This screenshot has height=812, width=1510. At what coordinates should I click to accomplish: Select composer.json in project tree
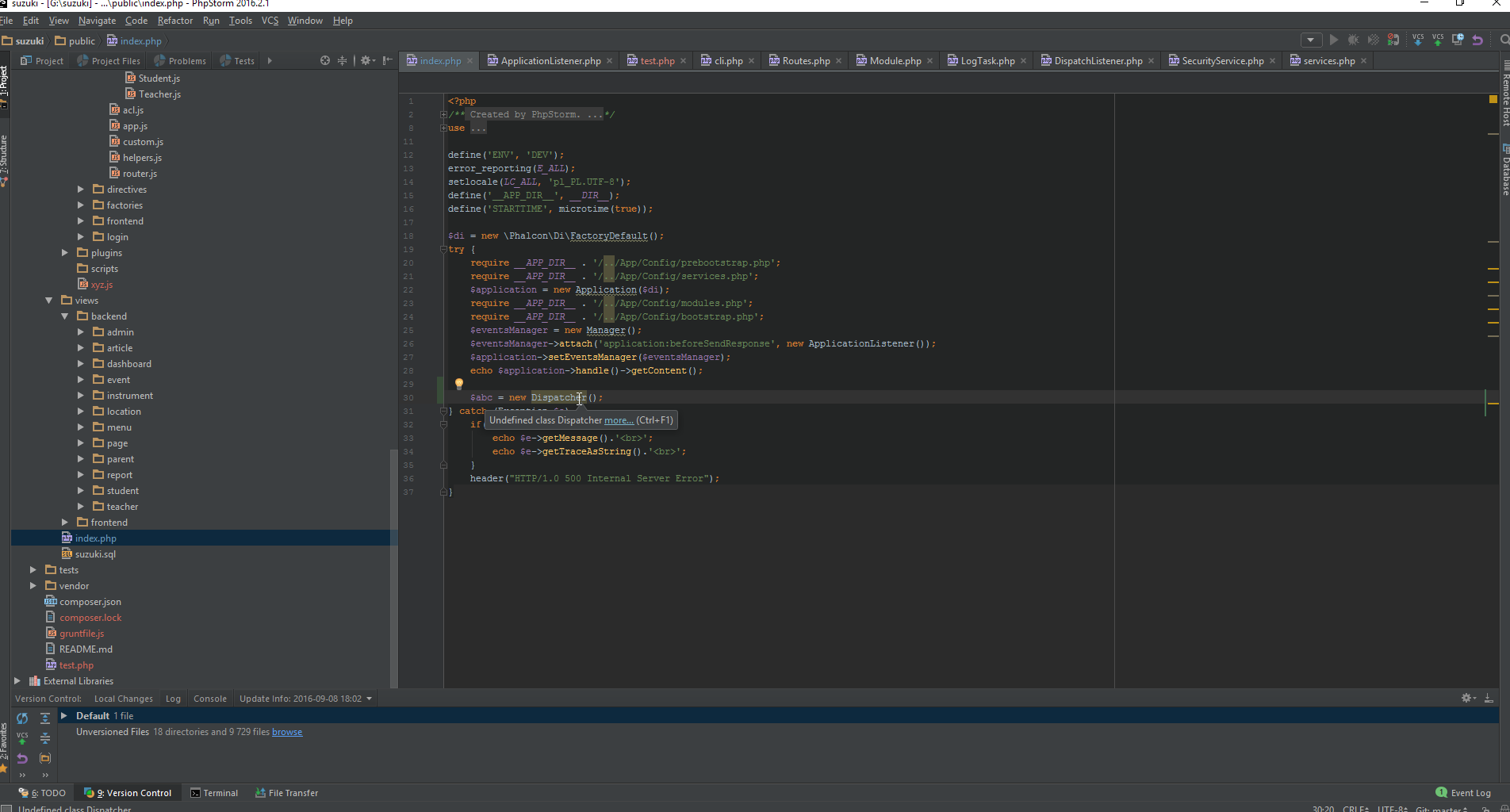90,602
